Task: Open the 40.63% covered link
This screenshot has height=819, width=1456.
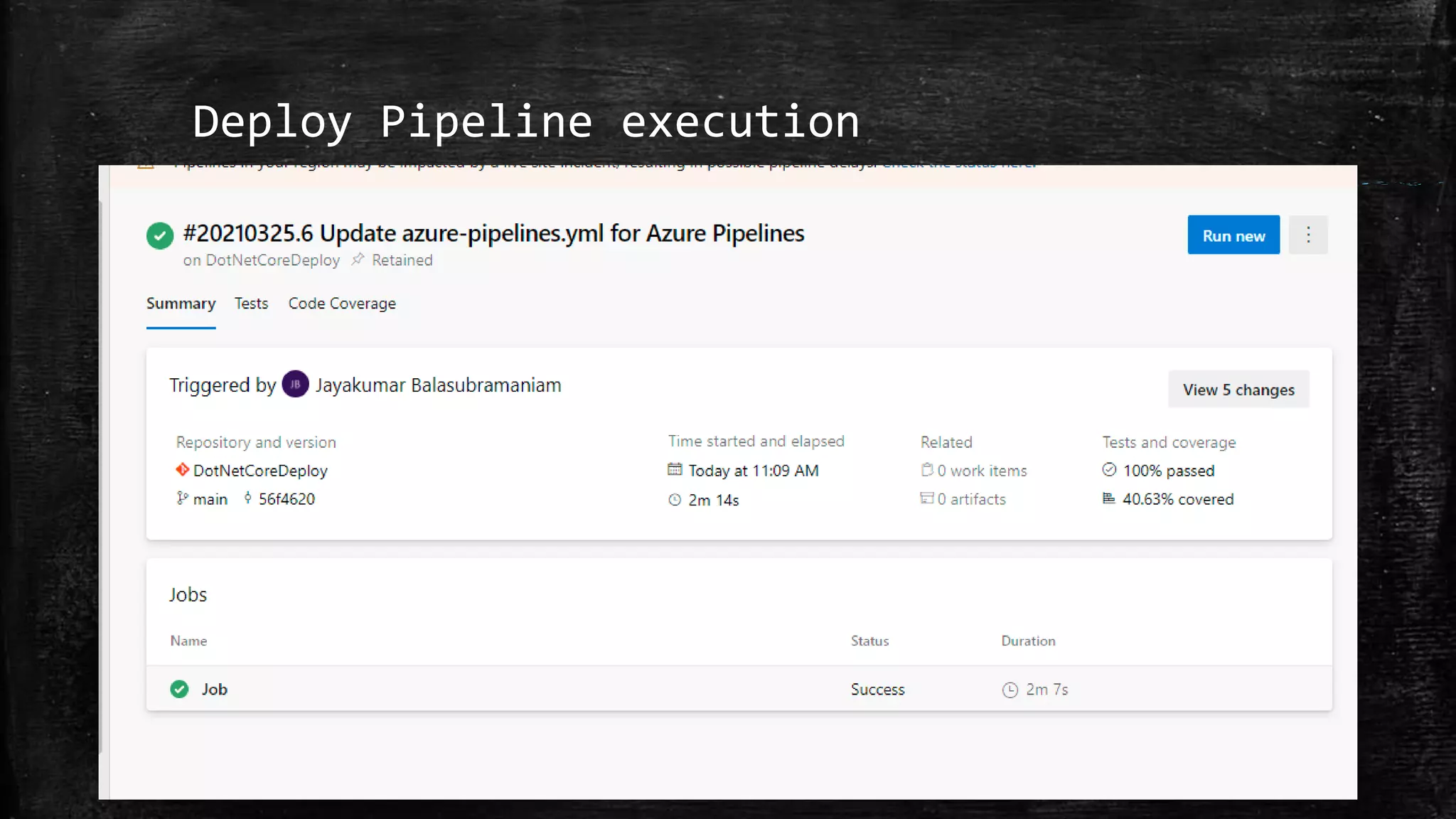Action: [1178, 499]
